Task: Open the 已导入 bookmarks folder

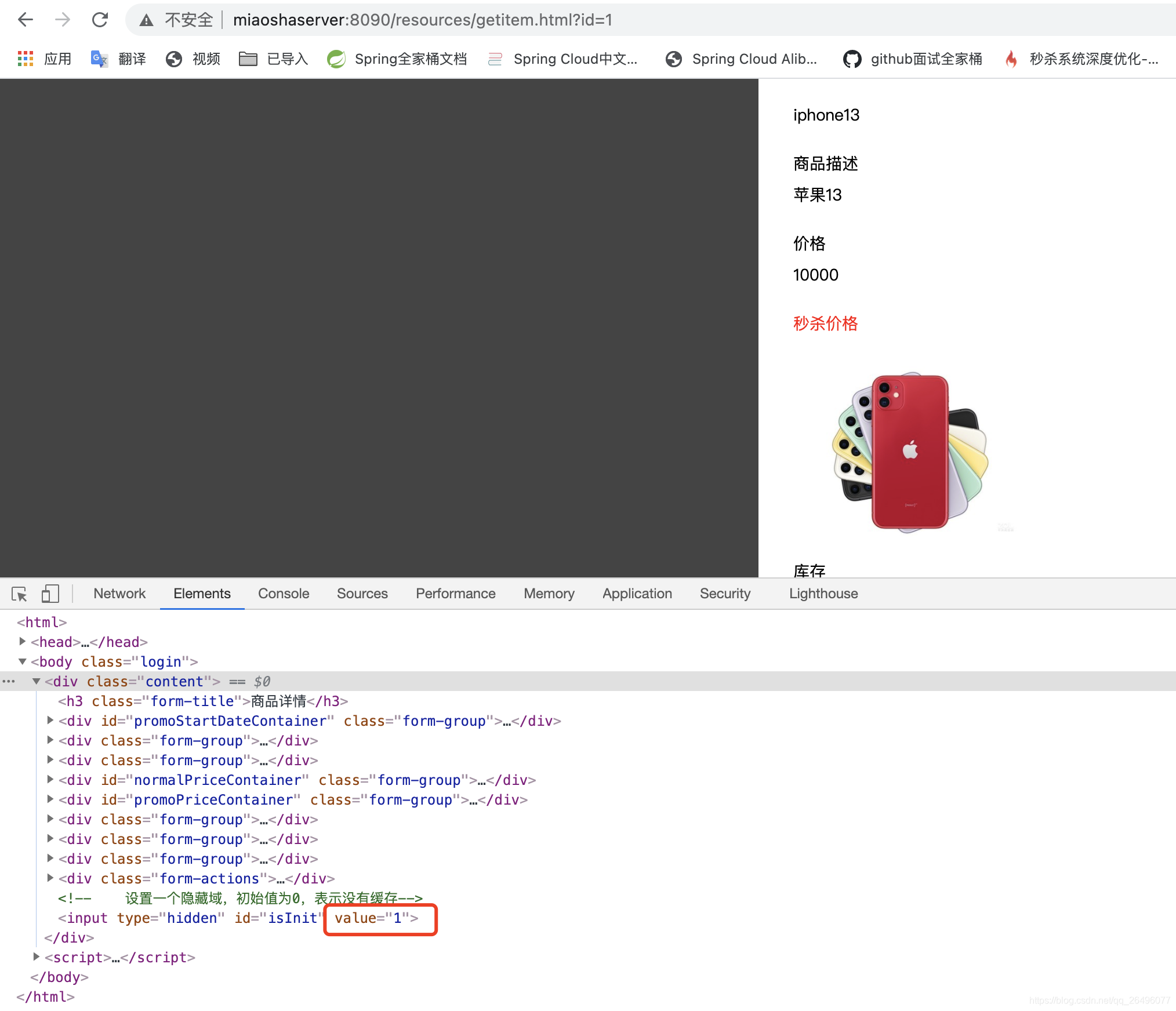Action: click(x=274, y=59)
